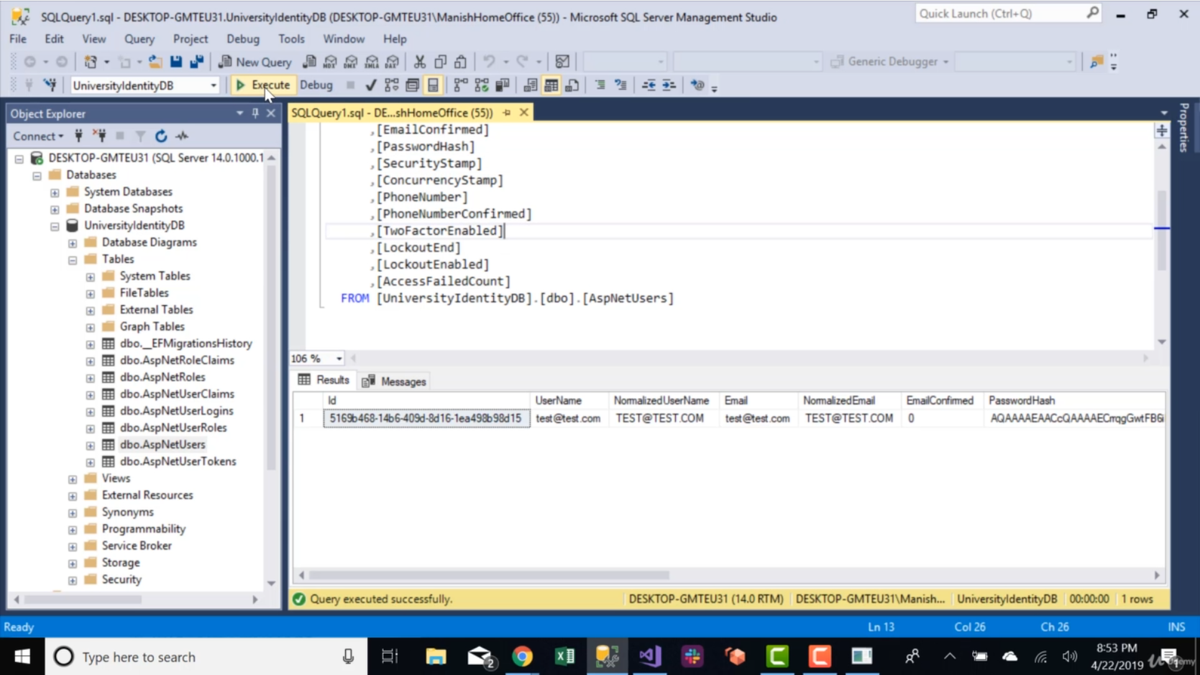Screen dimensions: 1200x675
Task: Click the Debug button in toolbar
Action: point(316,85)
